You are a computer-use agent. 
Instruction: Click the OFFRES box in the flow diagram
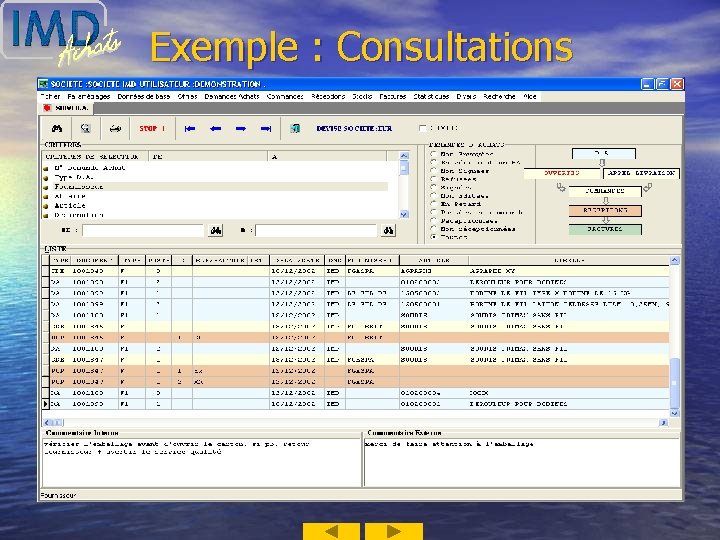click(x=562, y=174)
